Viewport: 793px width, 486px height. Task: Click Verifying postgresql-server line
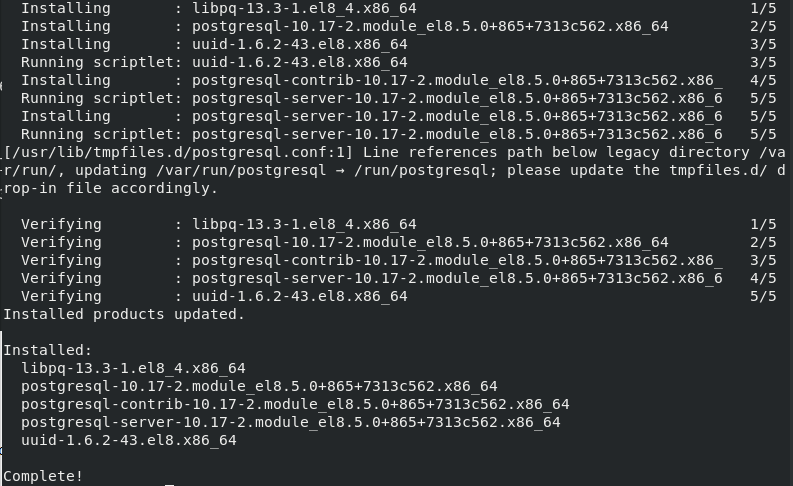click(399, 278)
